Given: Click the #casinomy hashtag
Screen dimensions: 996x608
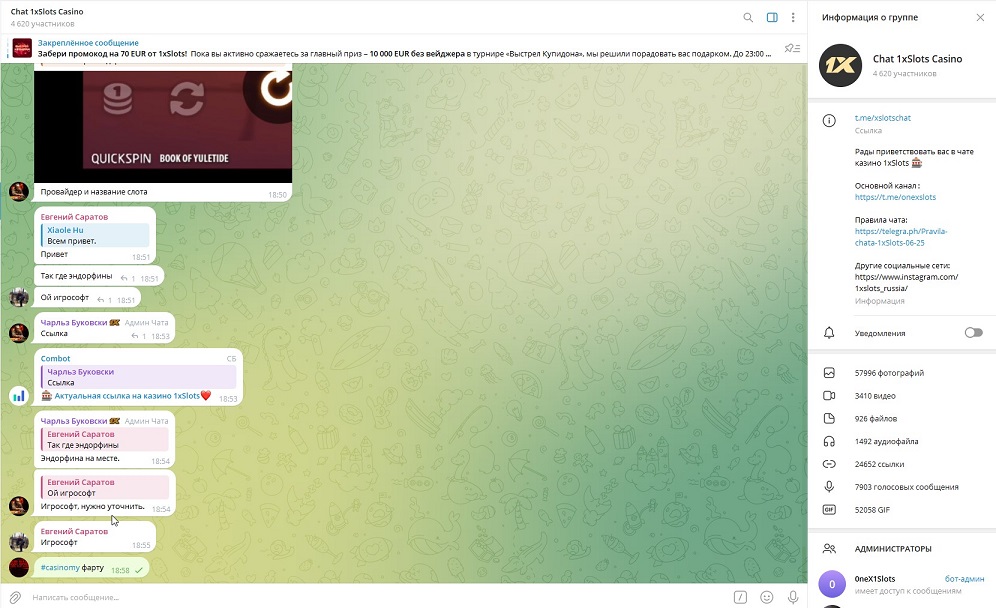Looking at the screenshot, I should [60, 567].
